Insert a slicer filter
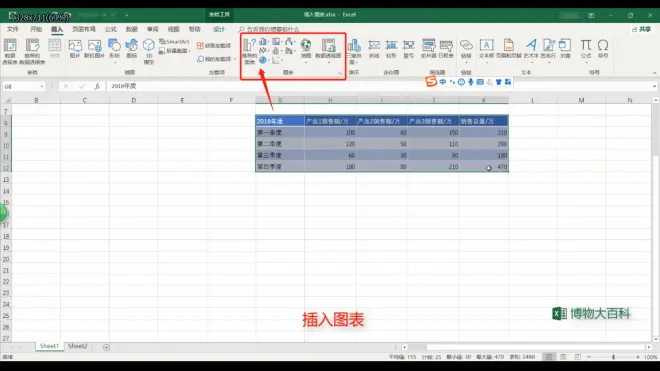The height and width of the screenshot is (371, 660). point(428,49)
